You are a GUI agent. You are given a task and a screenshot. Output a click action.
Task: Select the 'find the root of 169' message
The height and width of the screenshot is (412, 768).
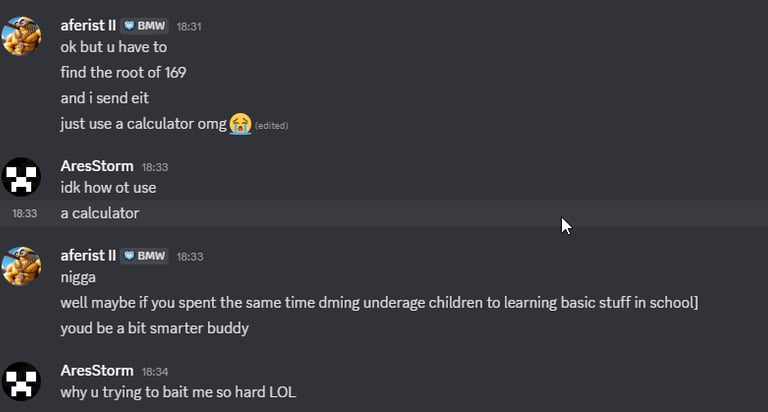click(123, 72)
